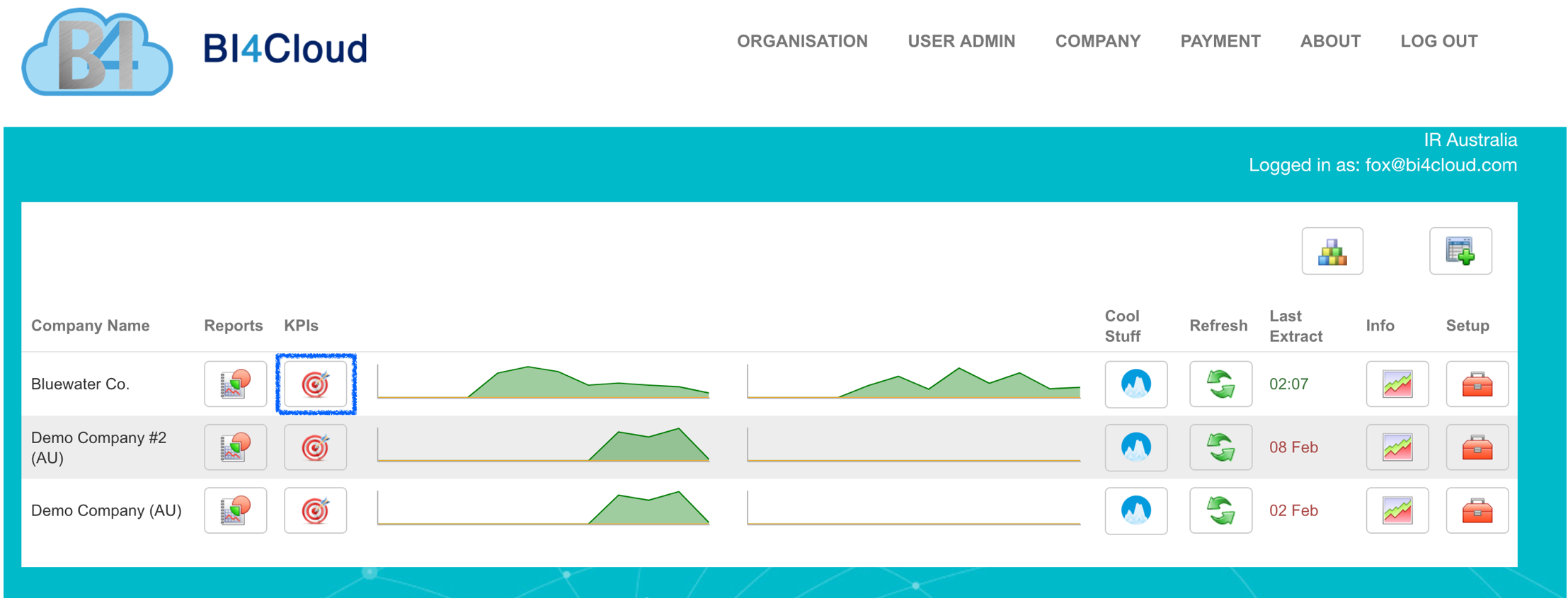
Task: Refresh Demo Company (AU) data
Action: 1220,510
